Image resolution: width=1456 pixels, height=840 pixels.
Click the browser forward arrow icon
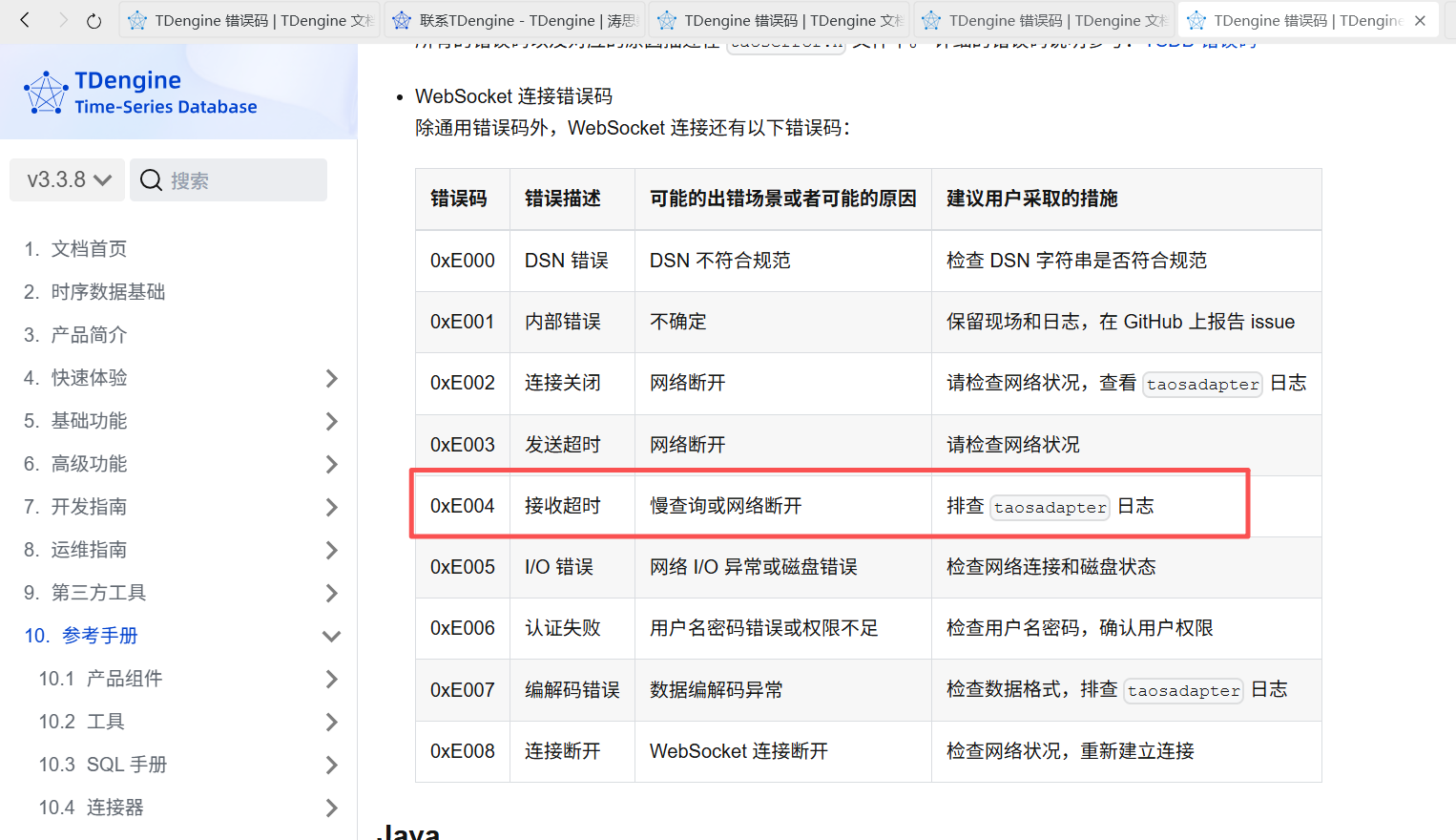point(62,20)
